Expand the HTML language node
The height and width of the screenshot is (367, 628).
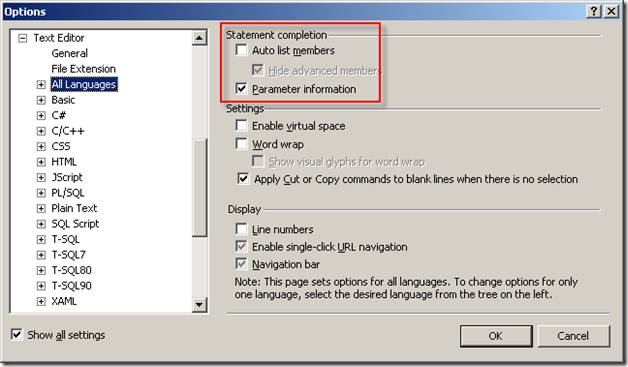pos(41,162)
